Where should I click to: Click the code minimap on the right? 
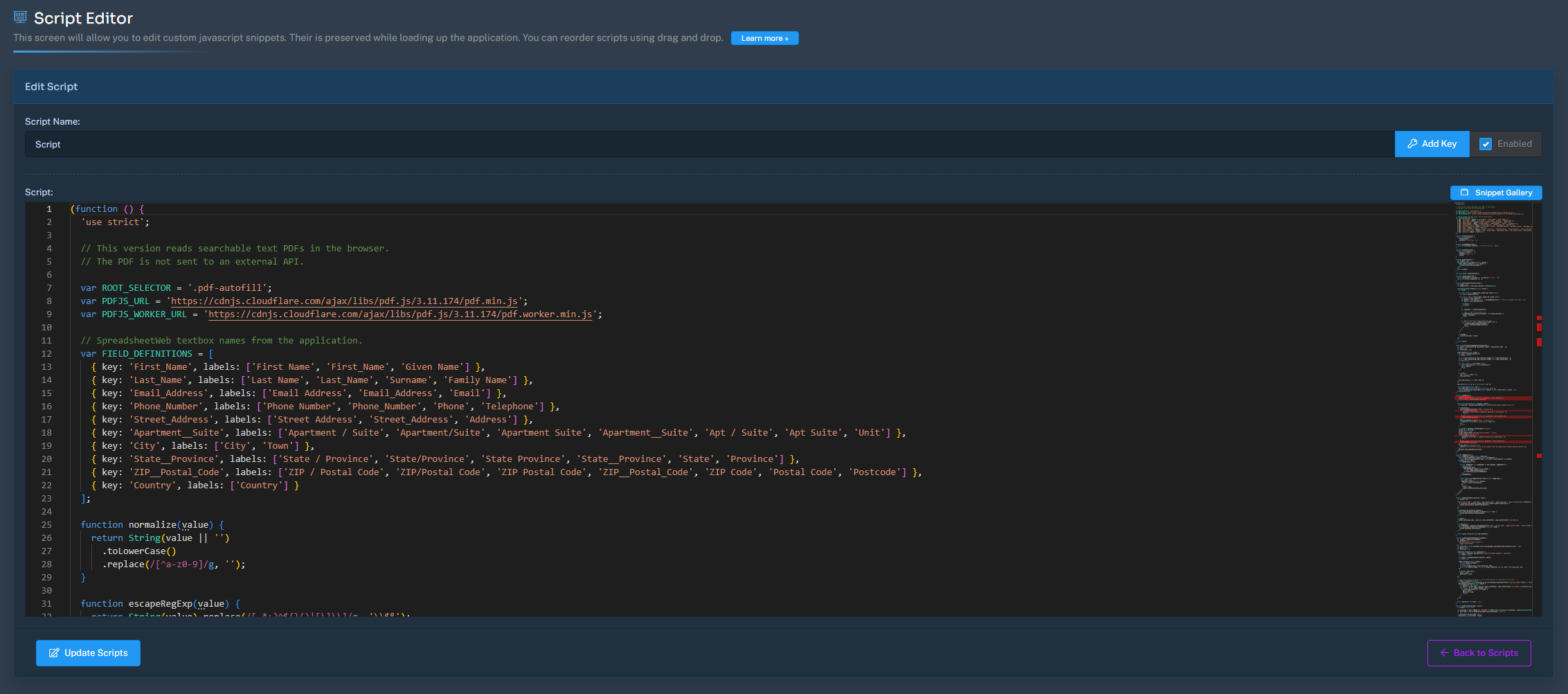(x=1493, y=409)
